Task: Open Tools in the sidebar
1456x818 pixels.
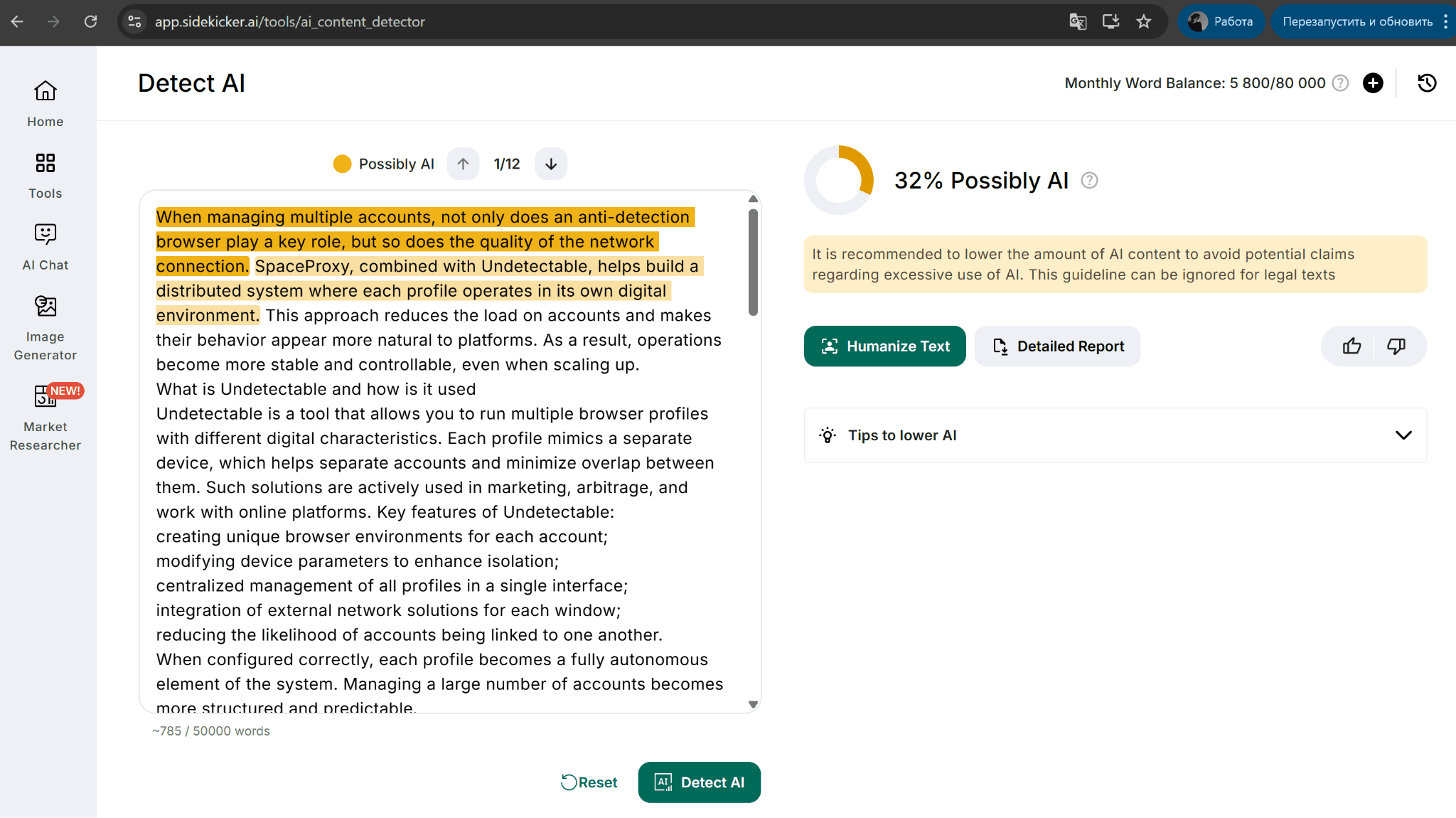Action: click(x=45, y=175)
